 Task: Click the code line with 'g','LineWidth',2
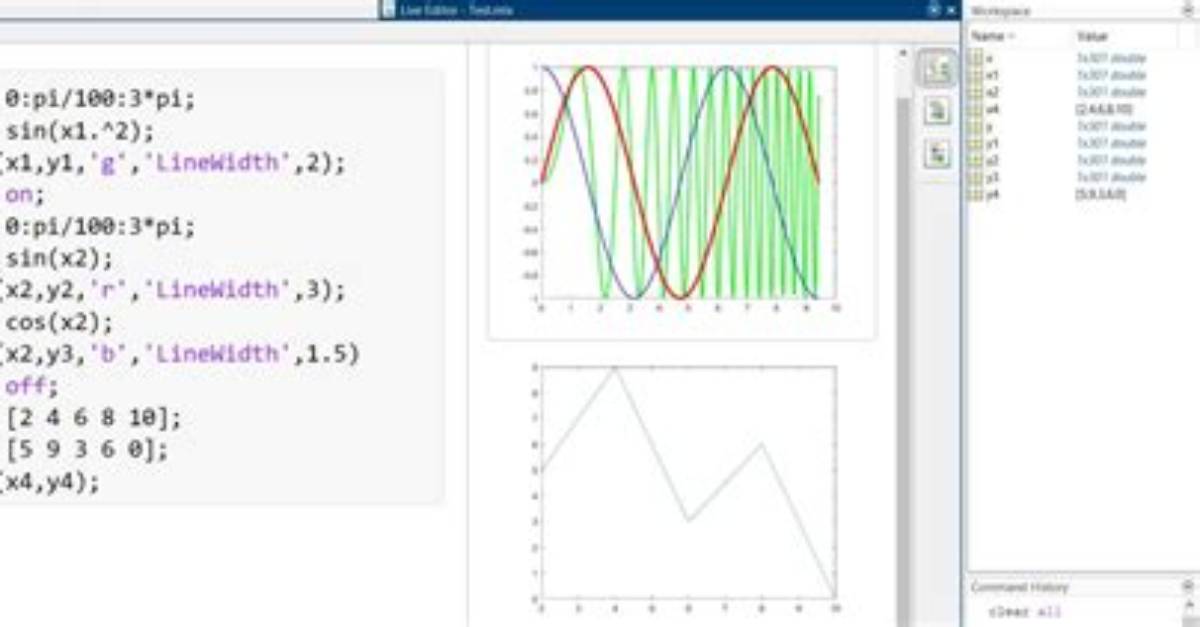[173, 163]
